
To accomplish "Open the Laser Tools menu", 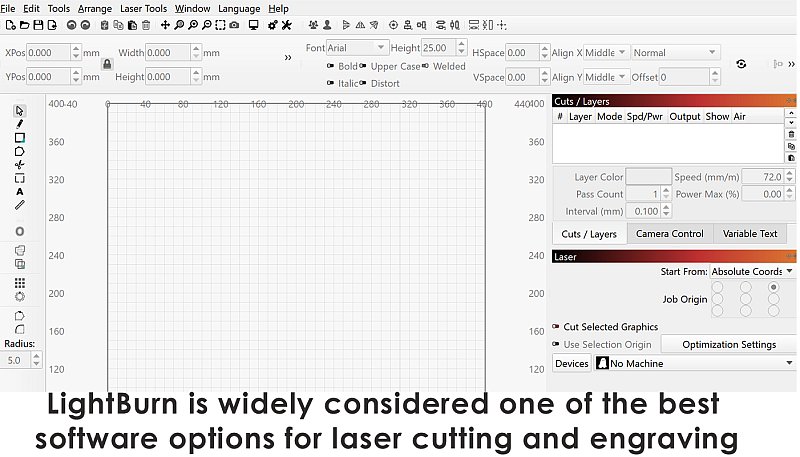I will pos(143,8).
